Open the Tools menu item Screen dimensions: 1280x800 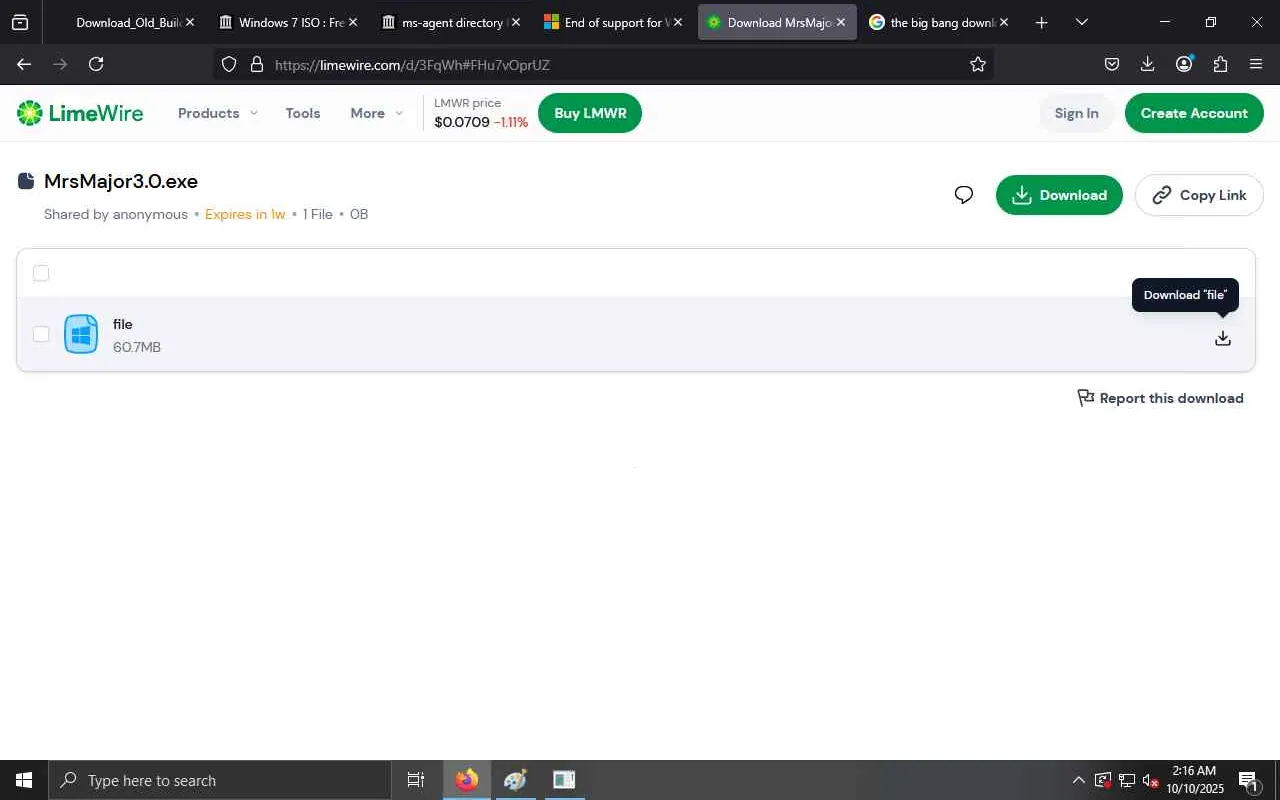(303, 113)
